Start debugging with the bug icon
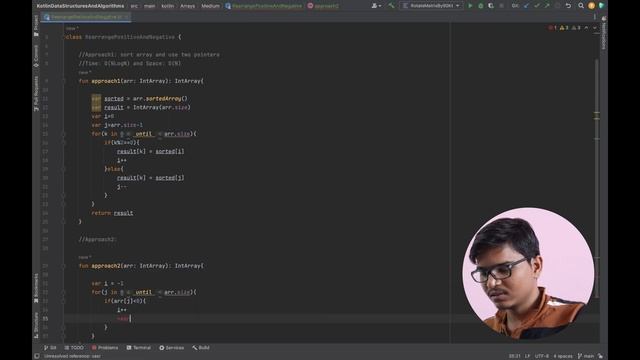 [x=480, y=6]
